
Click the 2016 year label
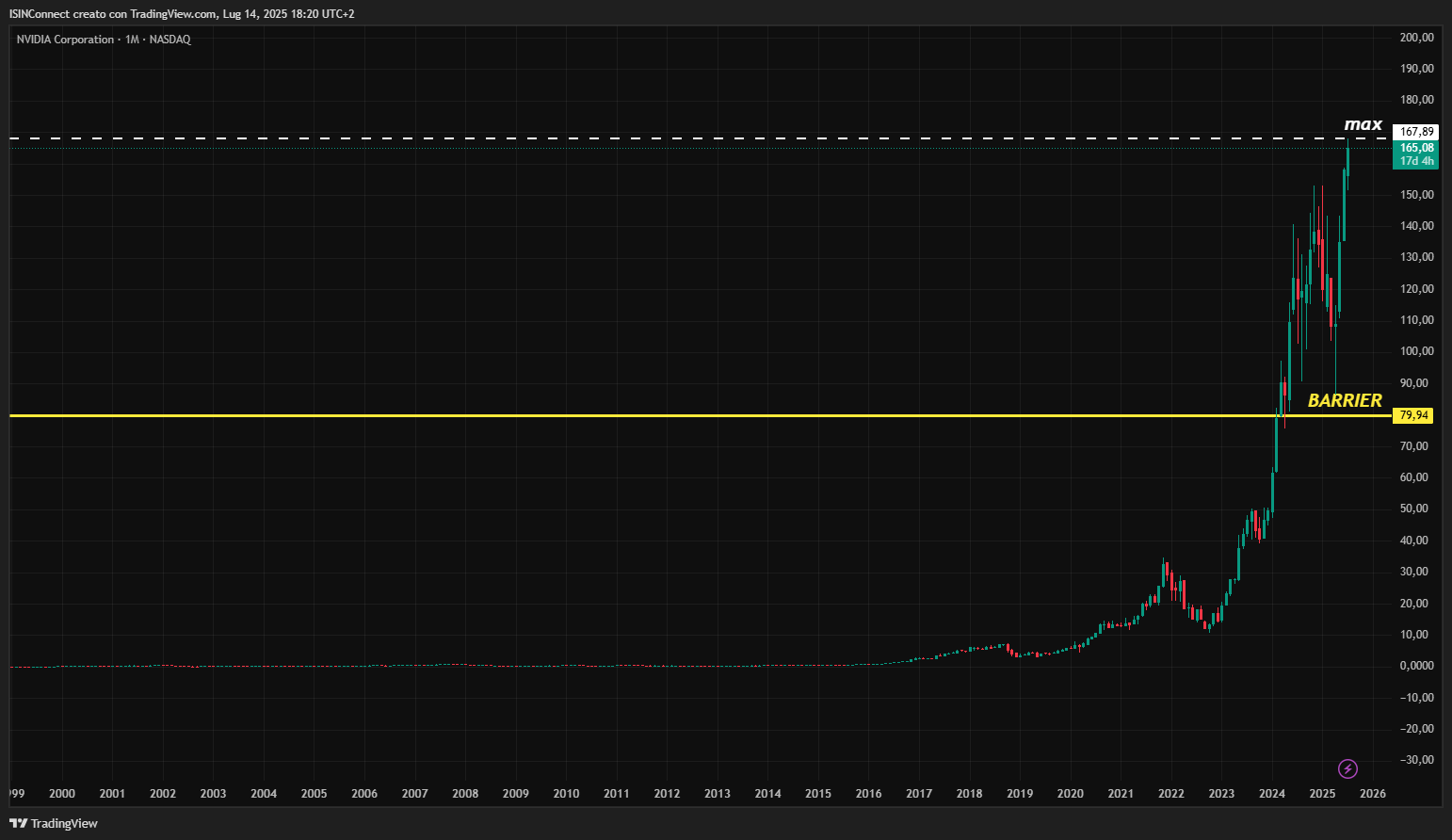click(x=868, y=794)
